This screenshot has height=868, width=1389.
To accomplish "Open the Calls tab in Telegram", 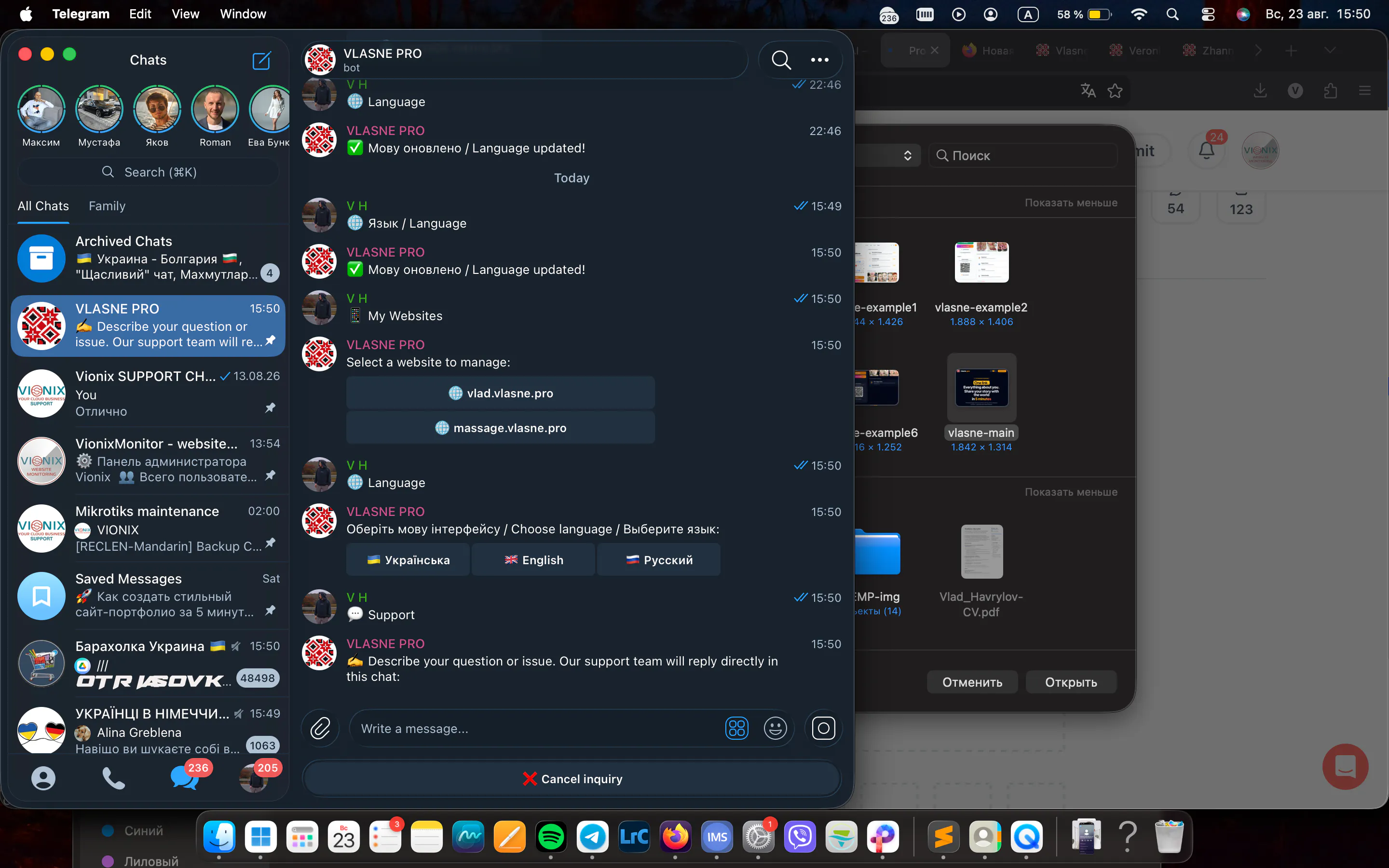I will point(113,778).
